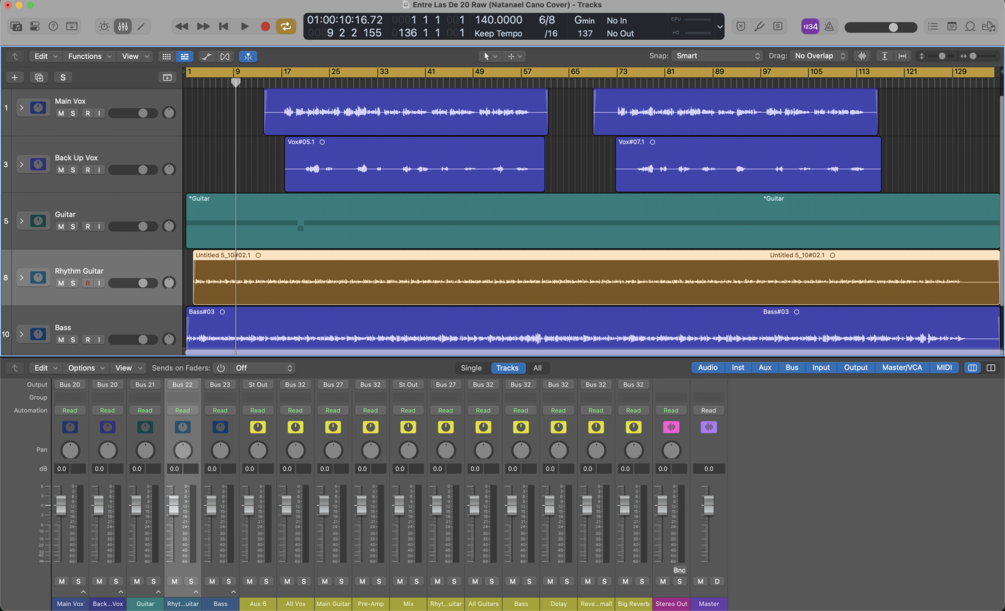The image size is (1005, 611).
Task: Adjust the horizontal zoom slider
Action: (x=980, y=56)
